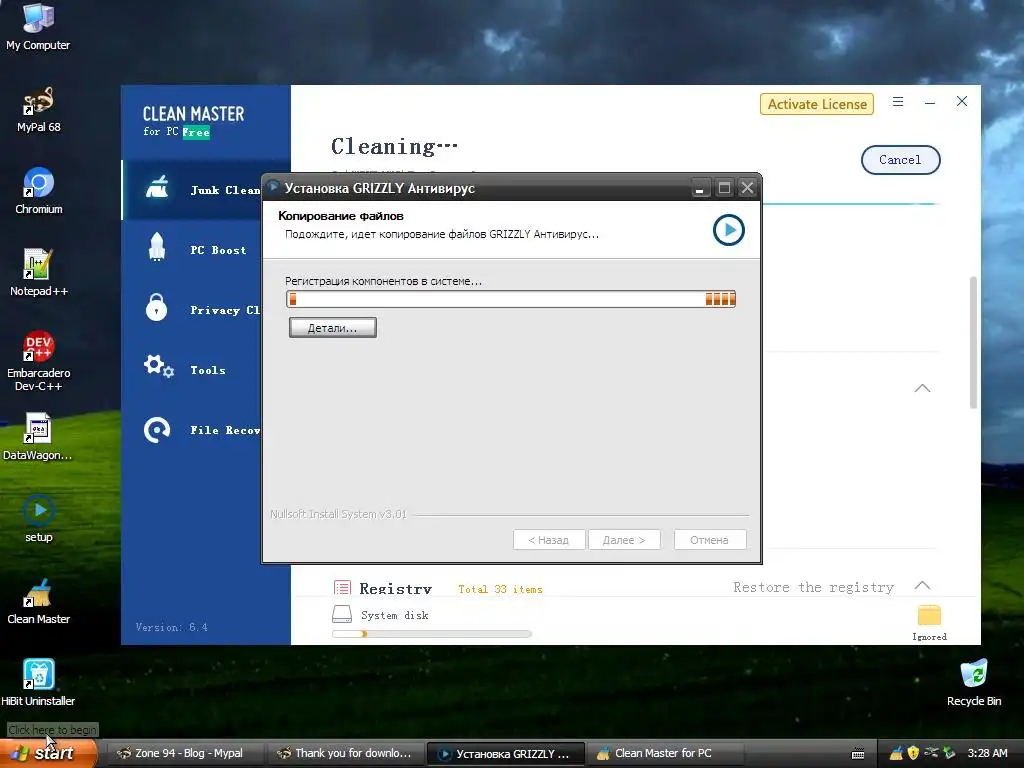Screen dimensions: 1024x768
Task: Click the Clean Master for PC logo
Action: (193, 121)
